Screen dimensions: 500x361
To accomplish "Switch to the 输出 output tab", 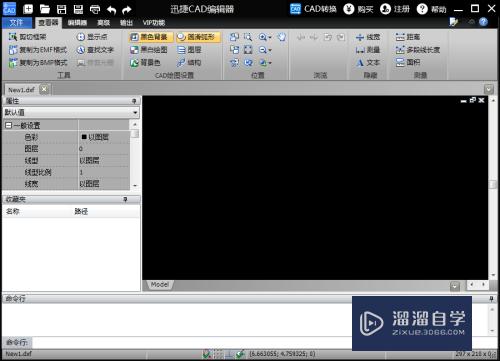I will [x=126, y=23].
